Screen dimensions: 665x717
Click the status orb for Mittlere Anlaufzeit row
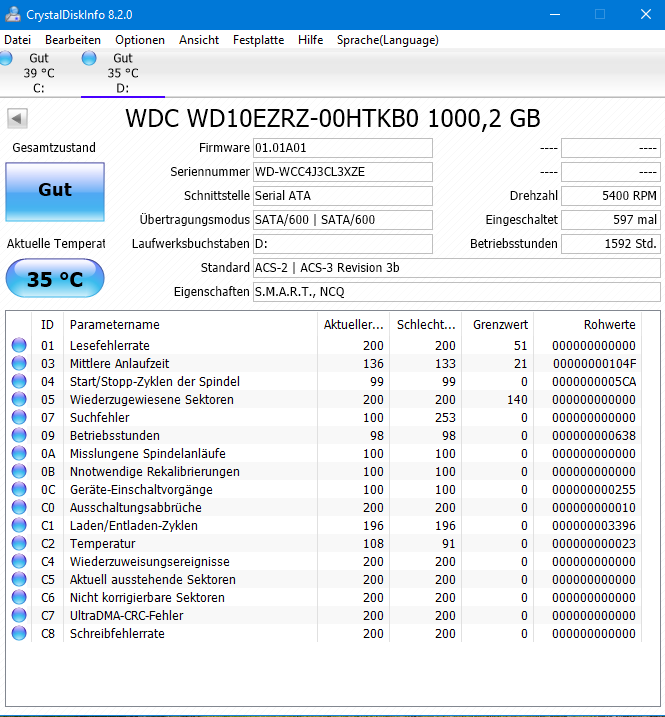(x=19, y=363)
